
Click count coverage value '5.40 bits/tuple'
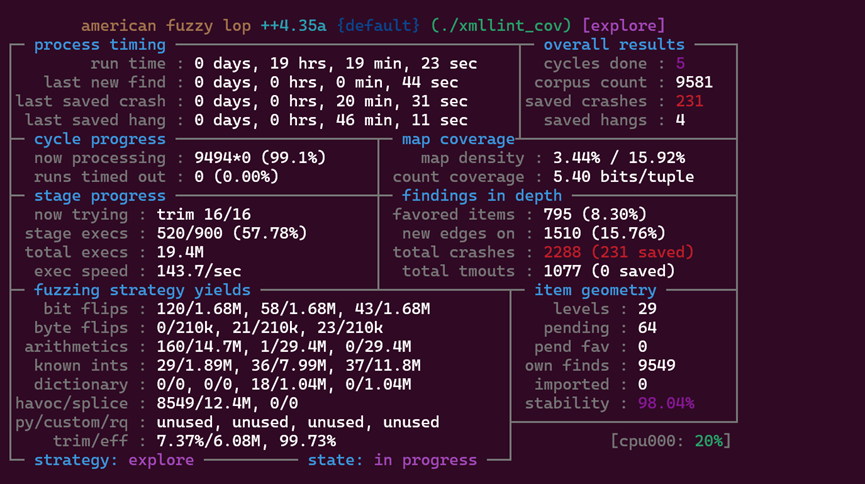click(623, 177)
